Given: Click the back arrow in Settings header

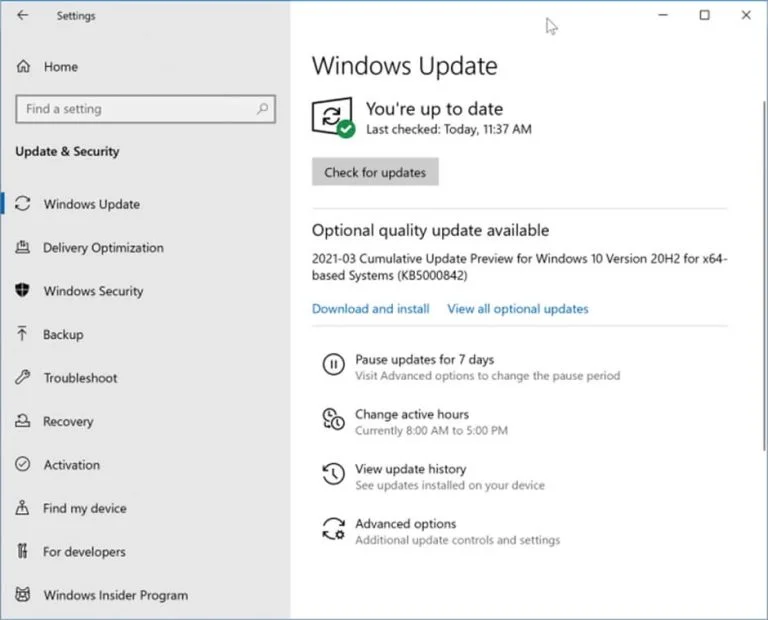Looking at the screenshot, I should (23, 16).
